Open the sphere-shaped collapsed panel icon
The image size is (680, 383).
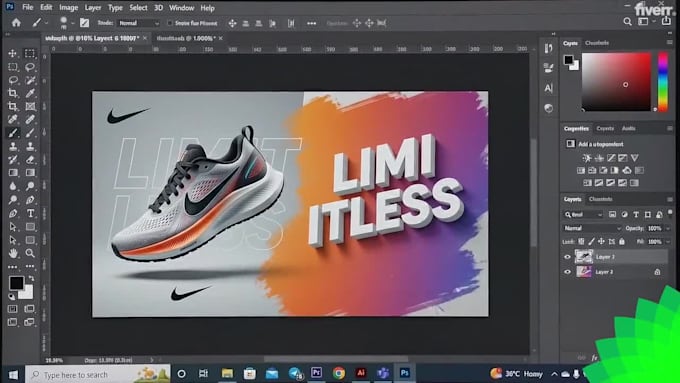coord(548,108)
